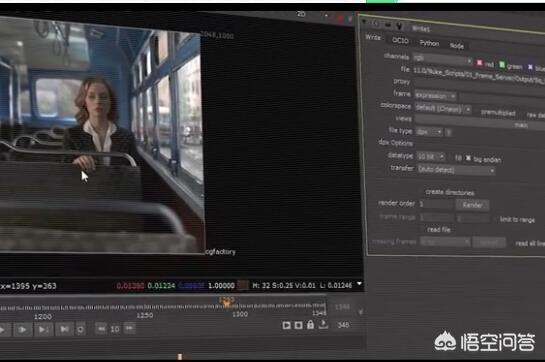Open the file type dpx dropdown
Image resolution: width=545 pixels, height=362 pixels.
click(429, 132)
